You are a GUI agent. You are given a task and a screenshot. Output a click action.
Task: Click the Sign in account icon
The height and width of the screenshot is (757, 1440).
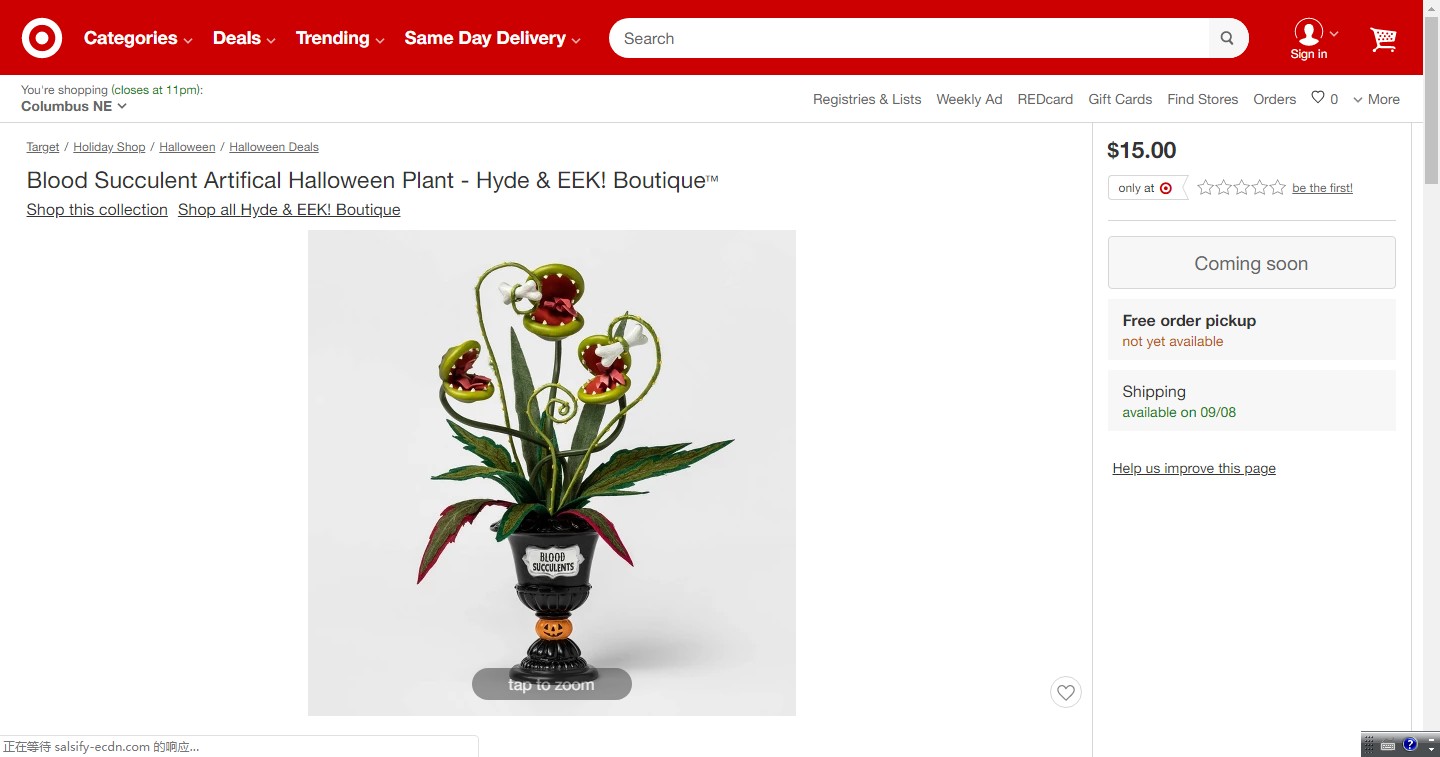(x=1309, y=39)
